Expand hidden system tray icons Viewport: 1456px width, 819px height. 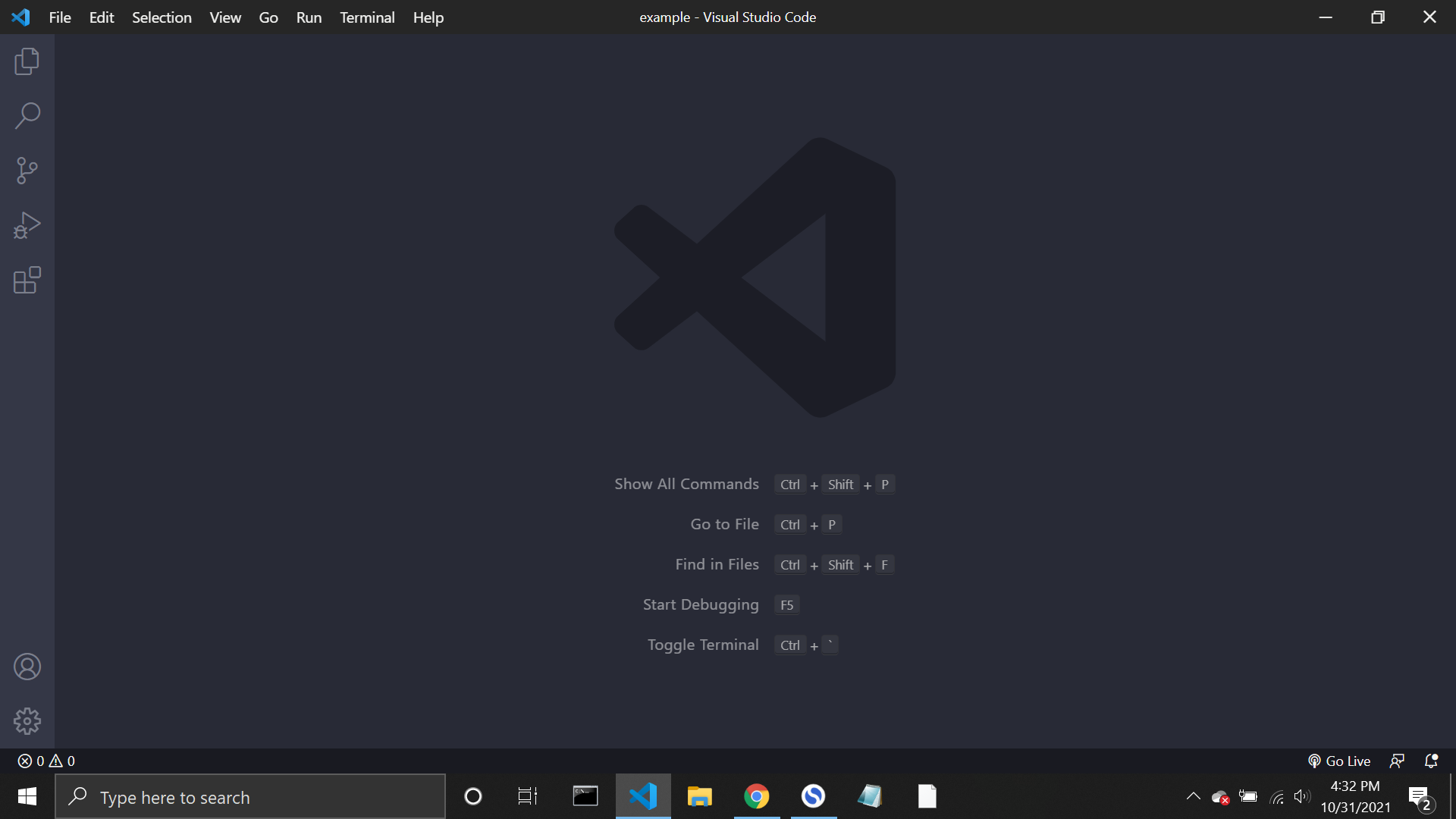1193,796
